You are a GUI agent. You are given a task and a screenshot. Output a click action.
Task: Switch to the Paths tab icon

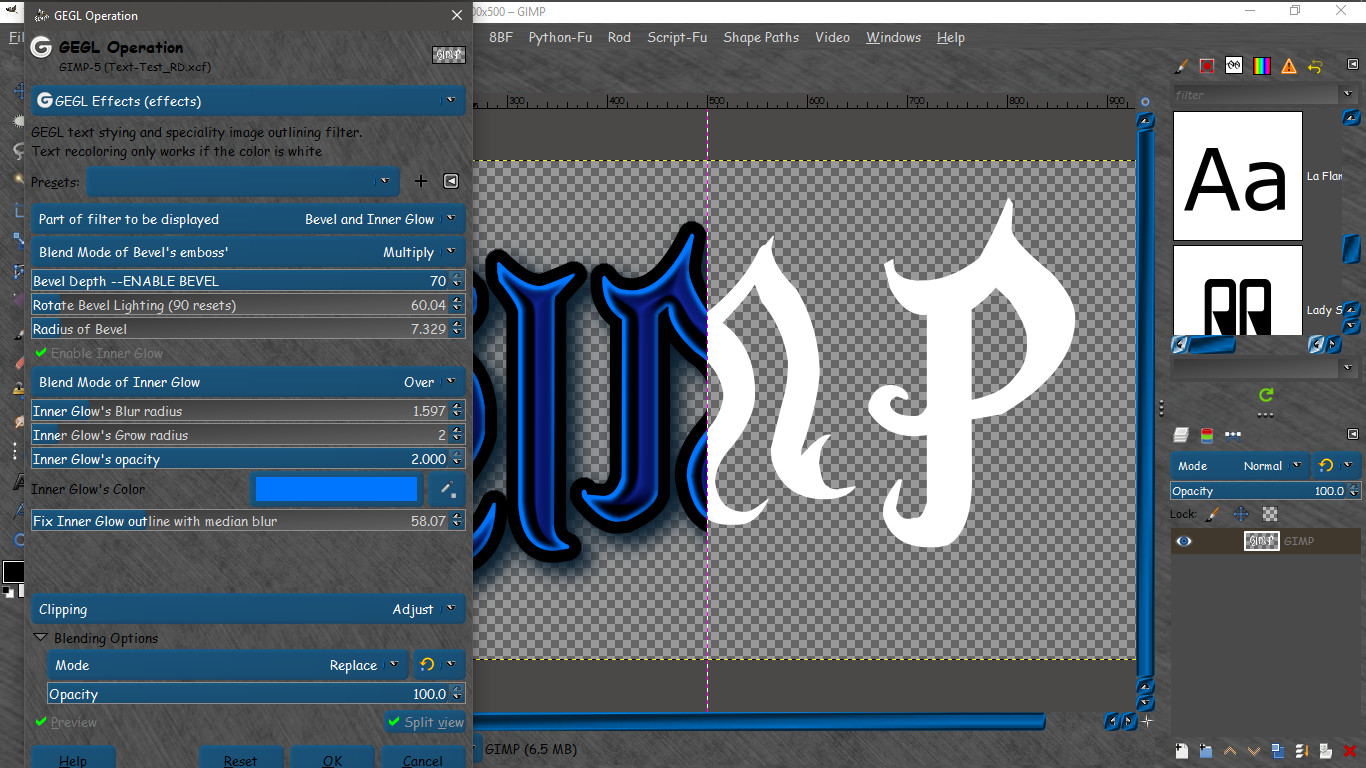(1233, 435)
